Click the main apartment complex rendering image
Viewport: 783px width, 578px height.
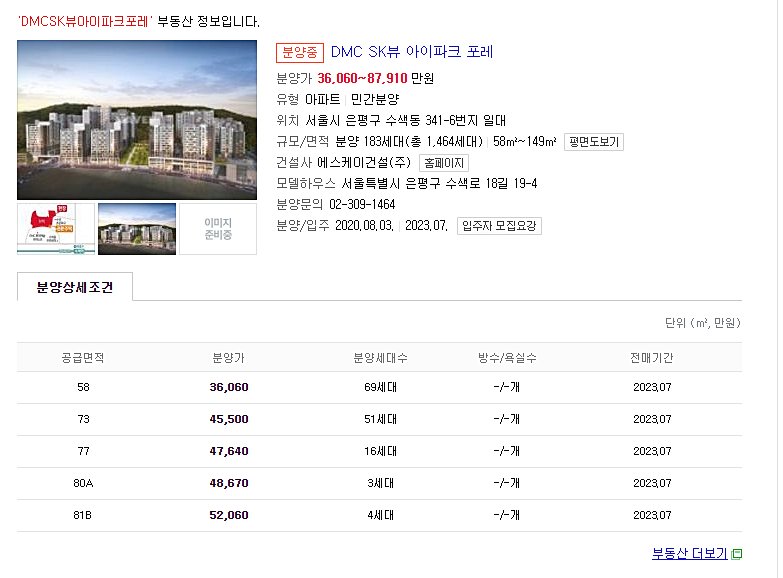137,120
